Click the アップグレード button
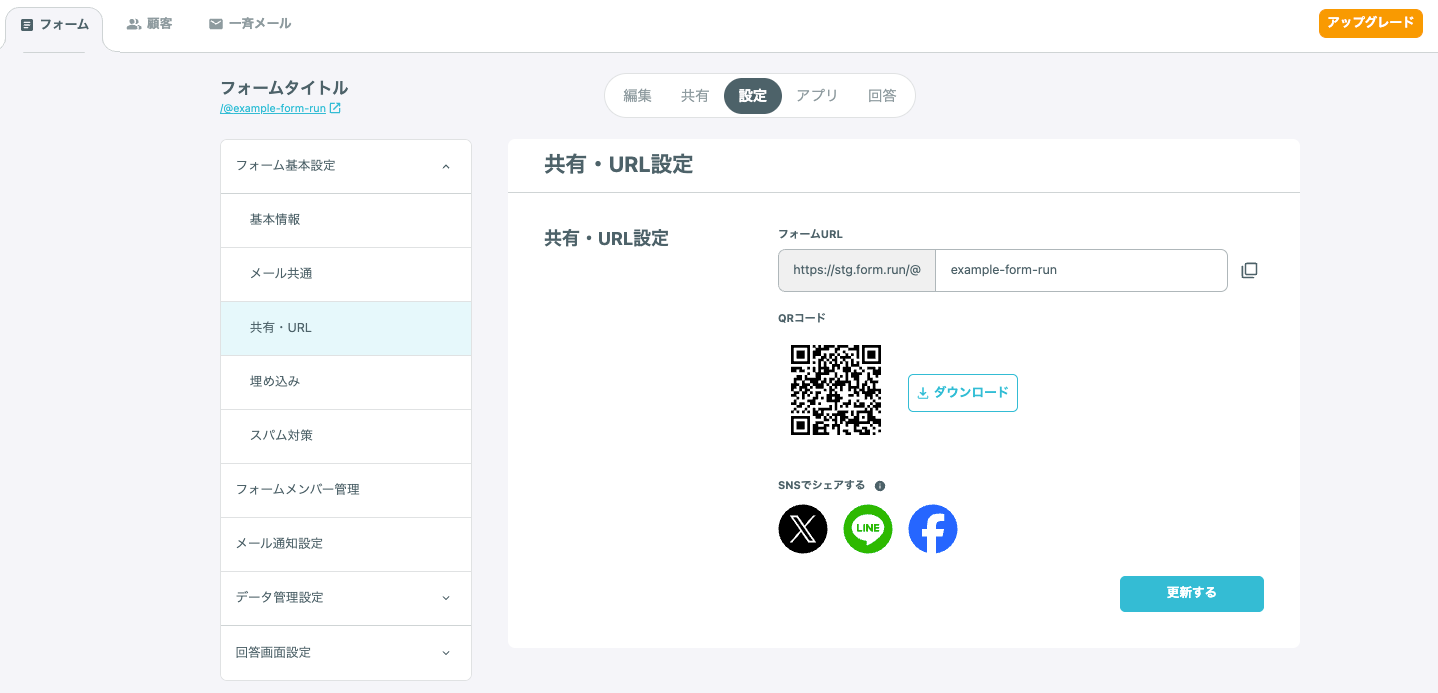Screen dimensions: 1438x693 [x=1371, y=23]
